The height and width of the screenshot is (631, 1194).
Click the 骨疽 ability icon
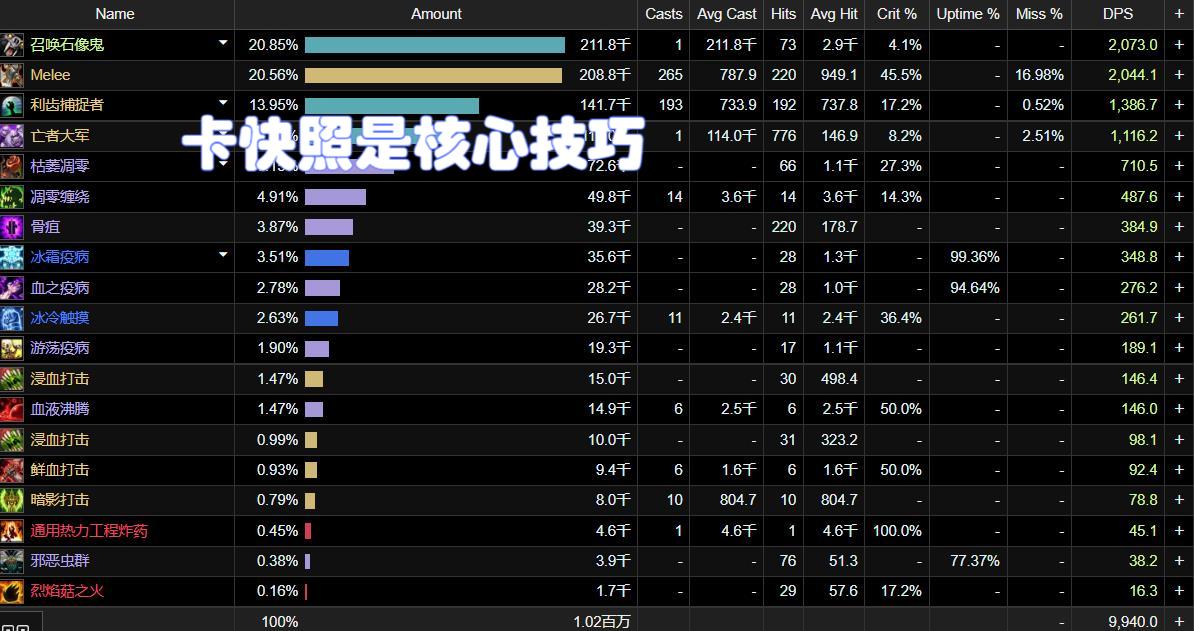tap(12, 227)
